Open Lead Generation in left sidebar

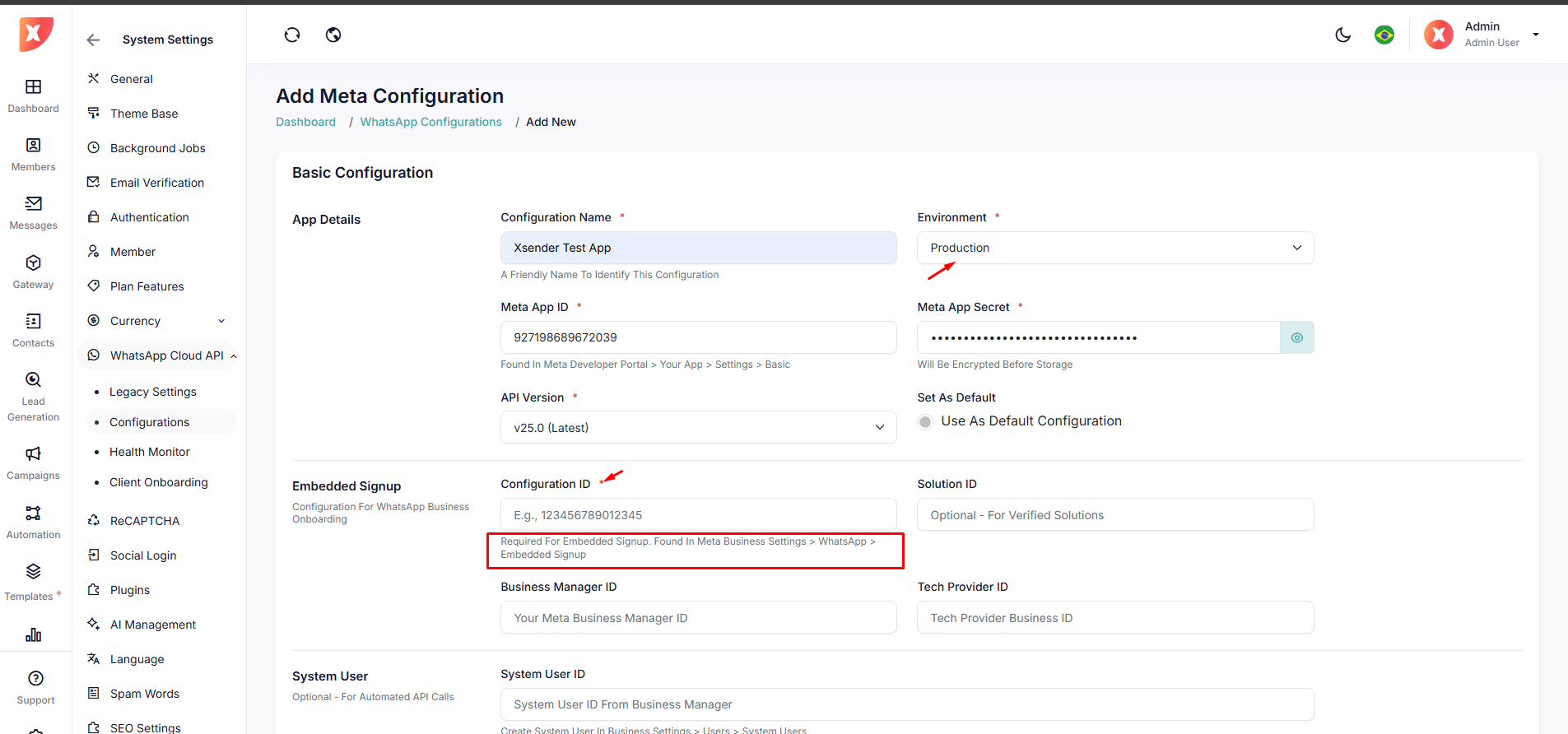(x=33, y=395)
